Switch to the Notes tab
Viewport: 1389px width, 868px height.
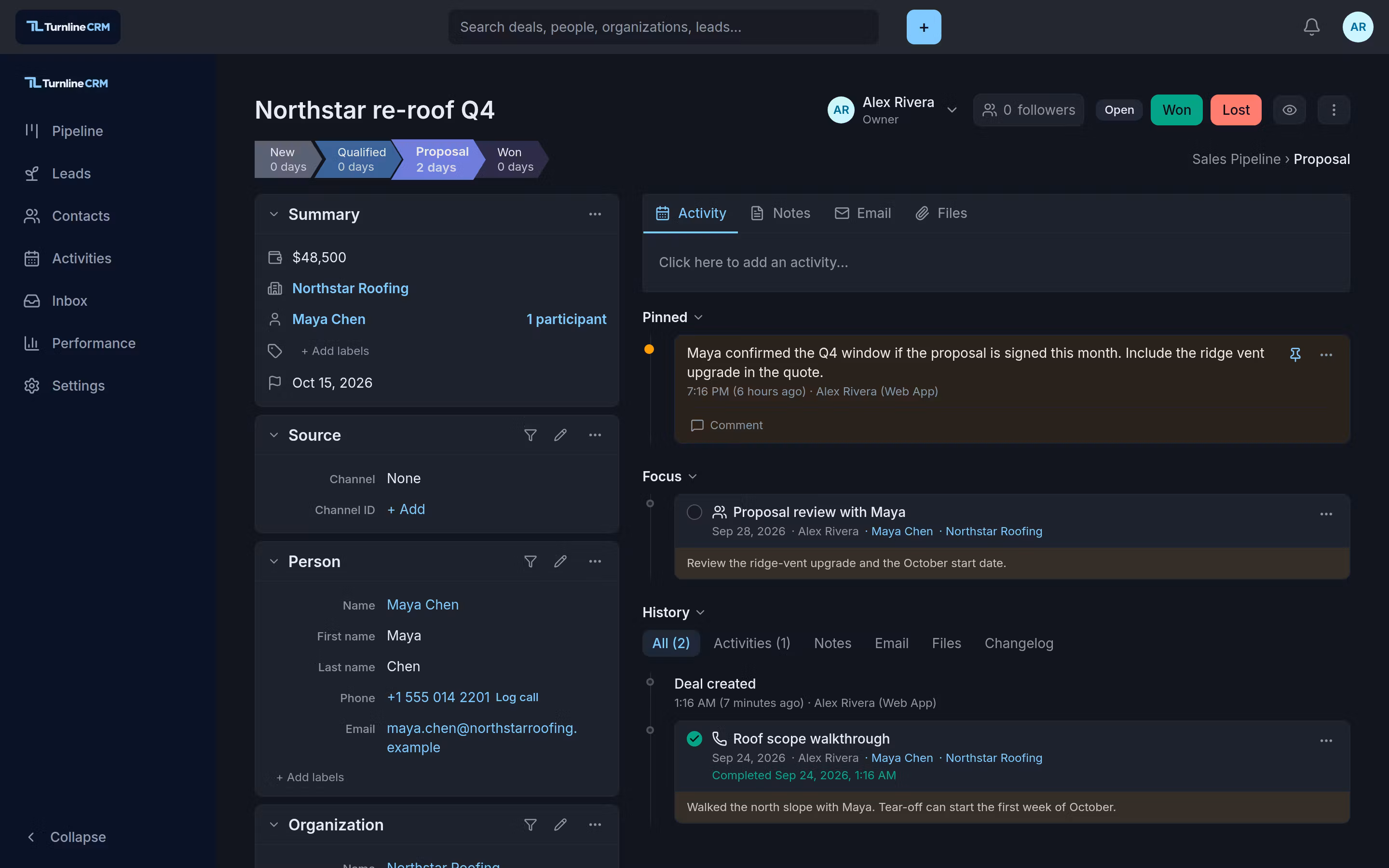[x=781, y=213]
